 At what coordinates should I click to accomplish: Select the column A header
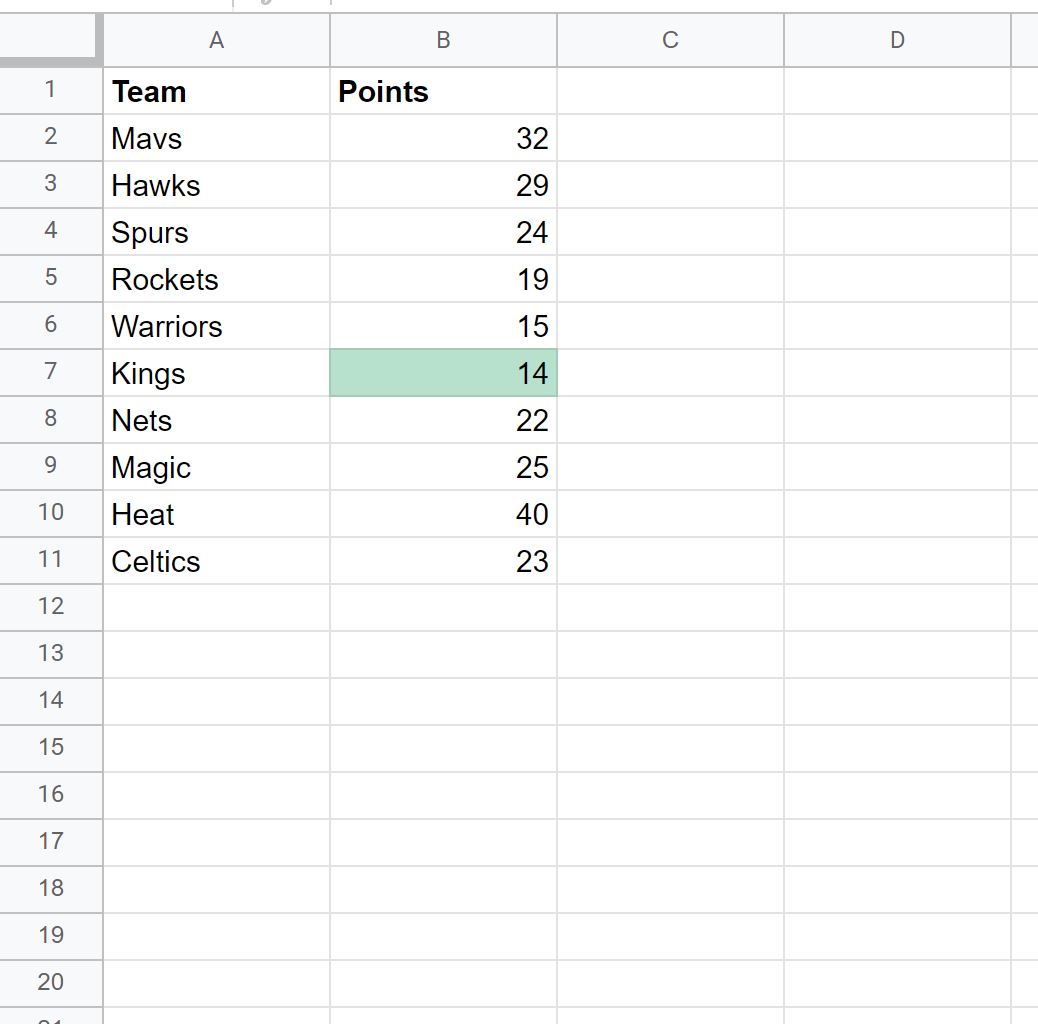(x=216, y=40)
